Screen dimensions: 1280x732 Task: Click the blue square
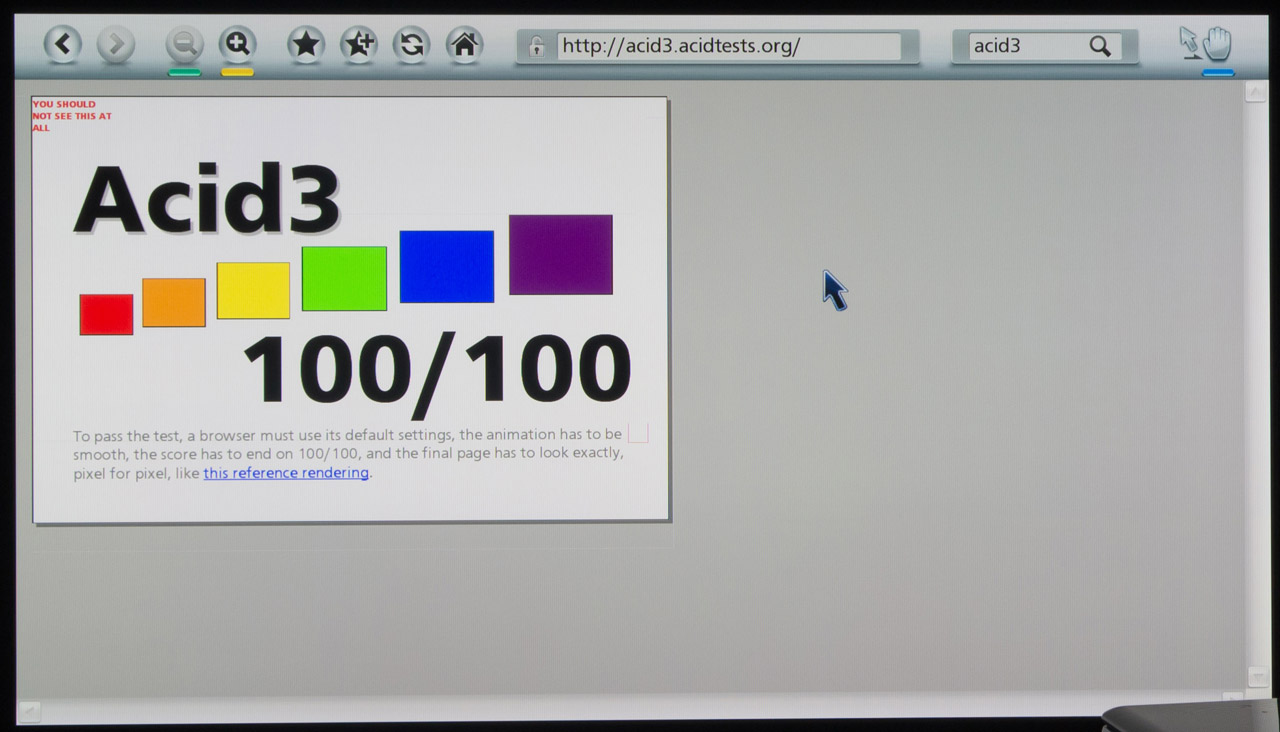447,266
